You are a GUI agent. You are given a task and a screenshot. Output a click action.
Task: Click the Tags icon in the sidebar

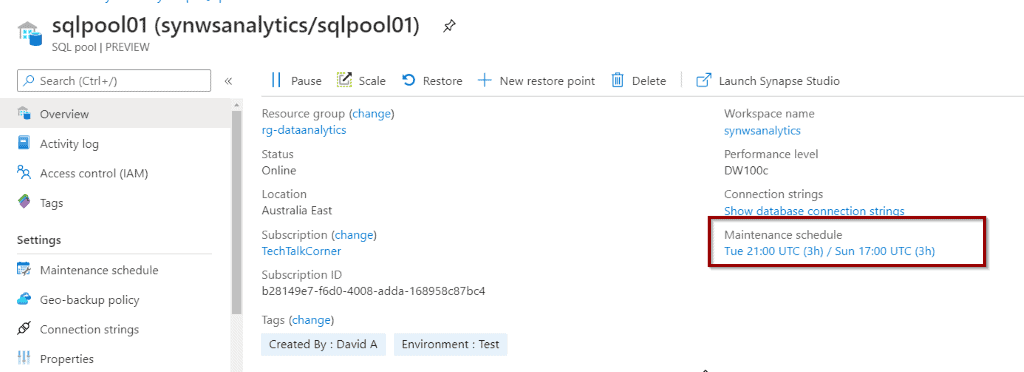point(24,202)
